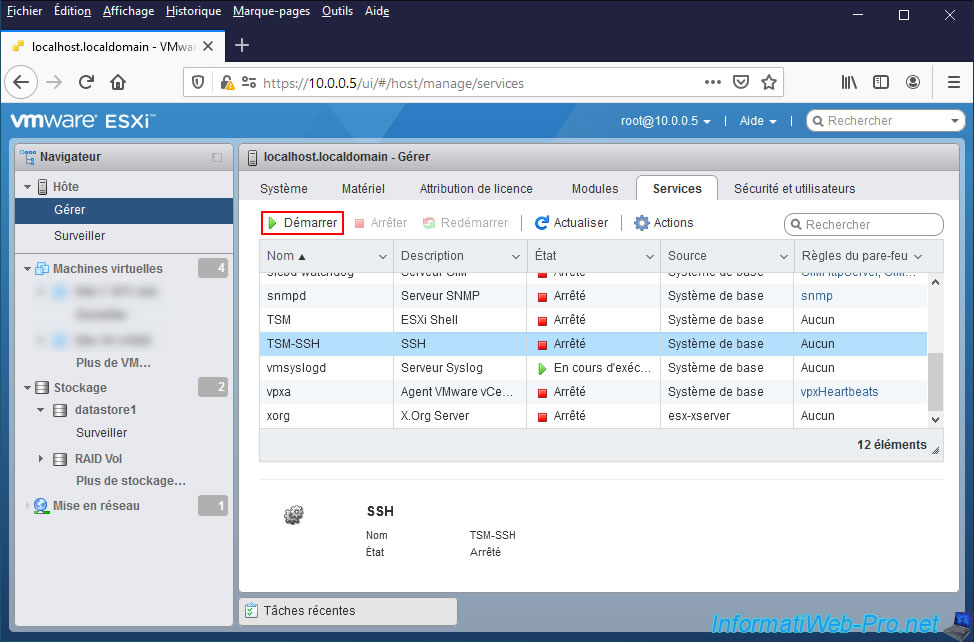974x642 pixels.
Task: Open the root@10.0.0.5 user dropdown
Action: [665, 121]
